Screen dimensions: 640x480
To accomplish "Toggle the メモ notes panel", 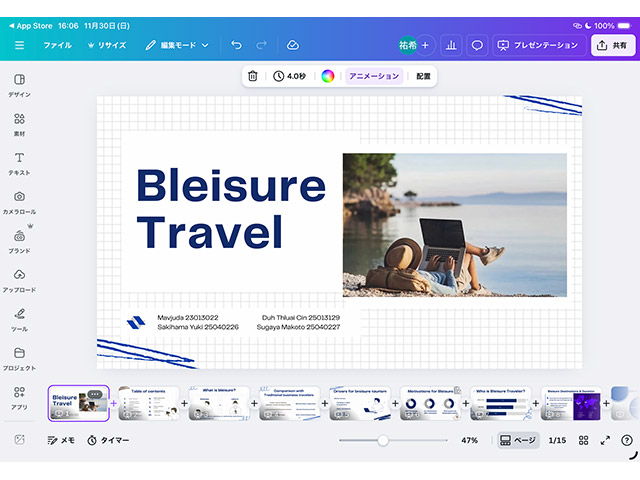I will (x=61, y=440).
